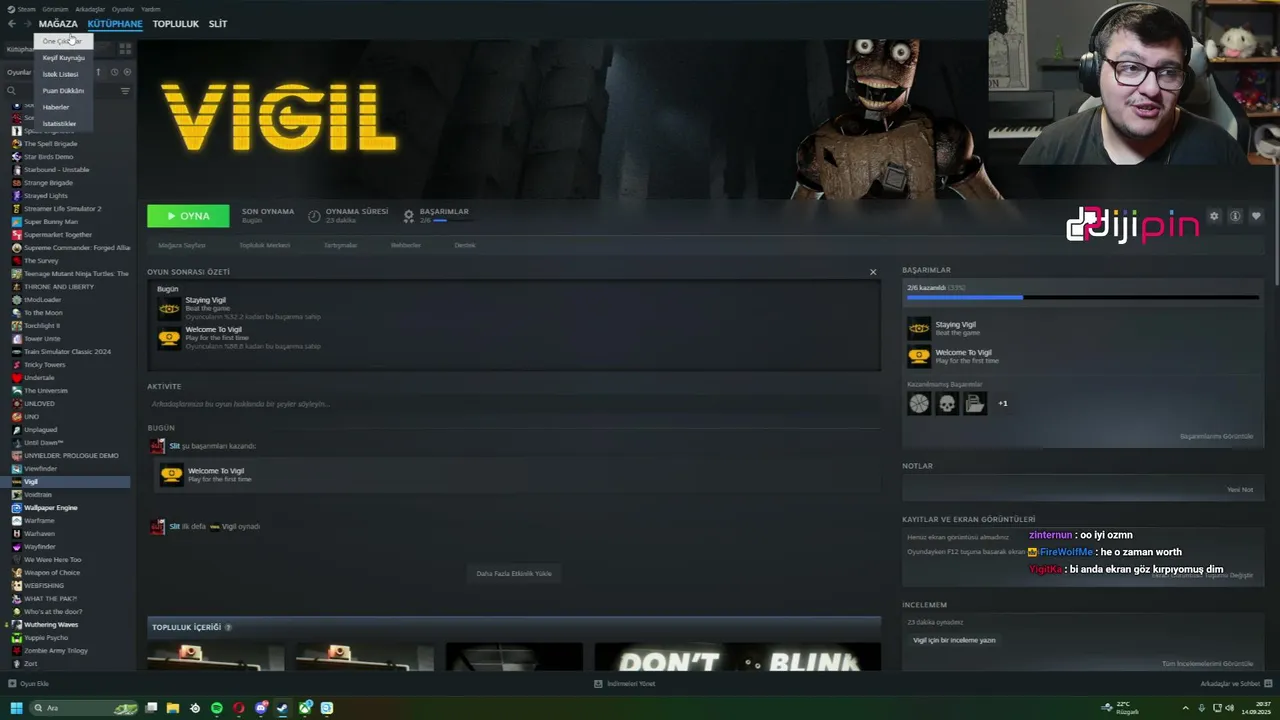Open the Windows Start button
The image size is (1280, 720).
point(16,708)
